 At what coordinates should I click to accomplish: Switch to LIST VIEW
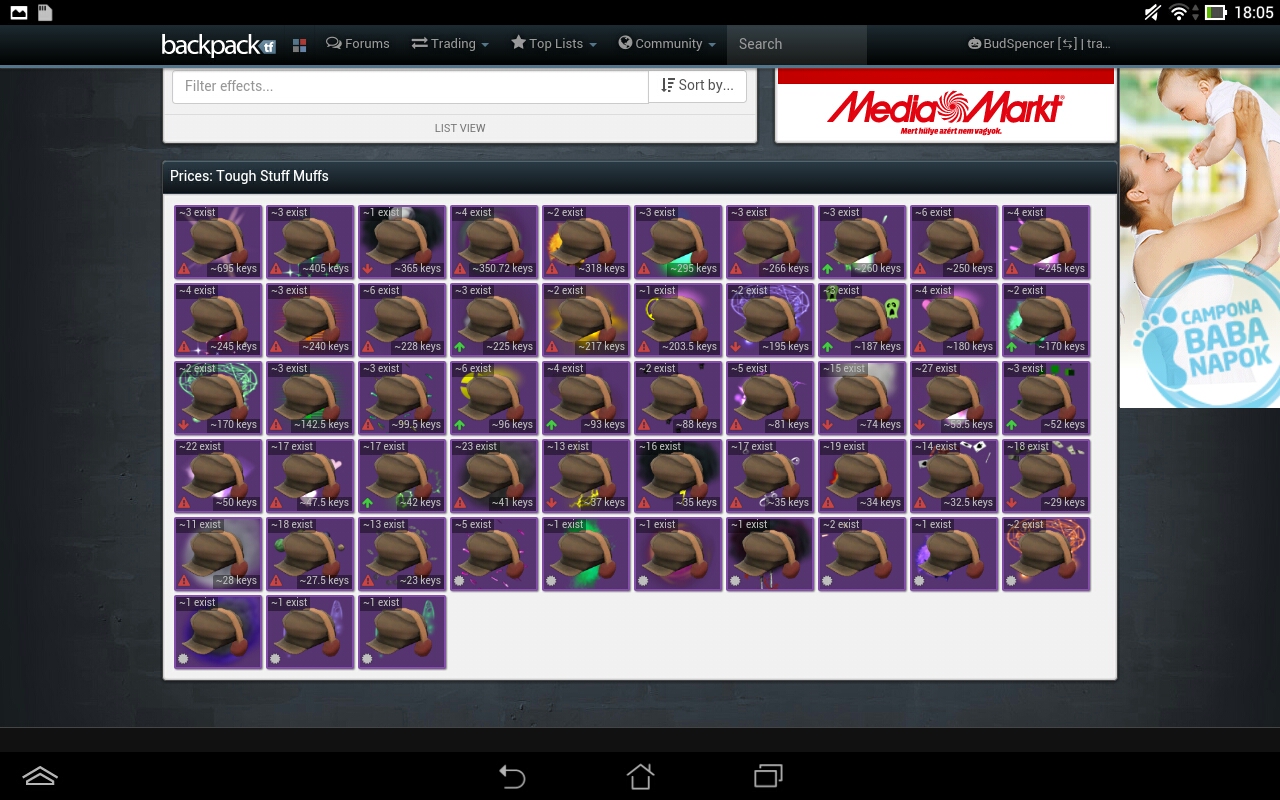click(460, 128)
